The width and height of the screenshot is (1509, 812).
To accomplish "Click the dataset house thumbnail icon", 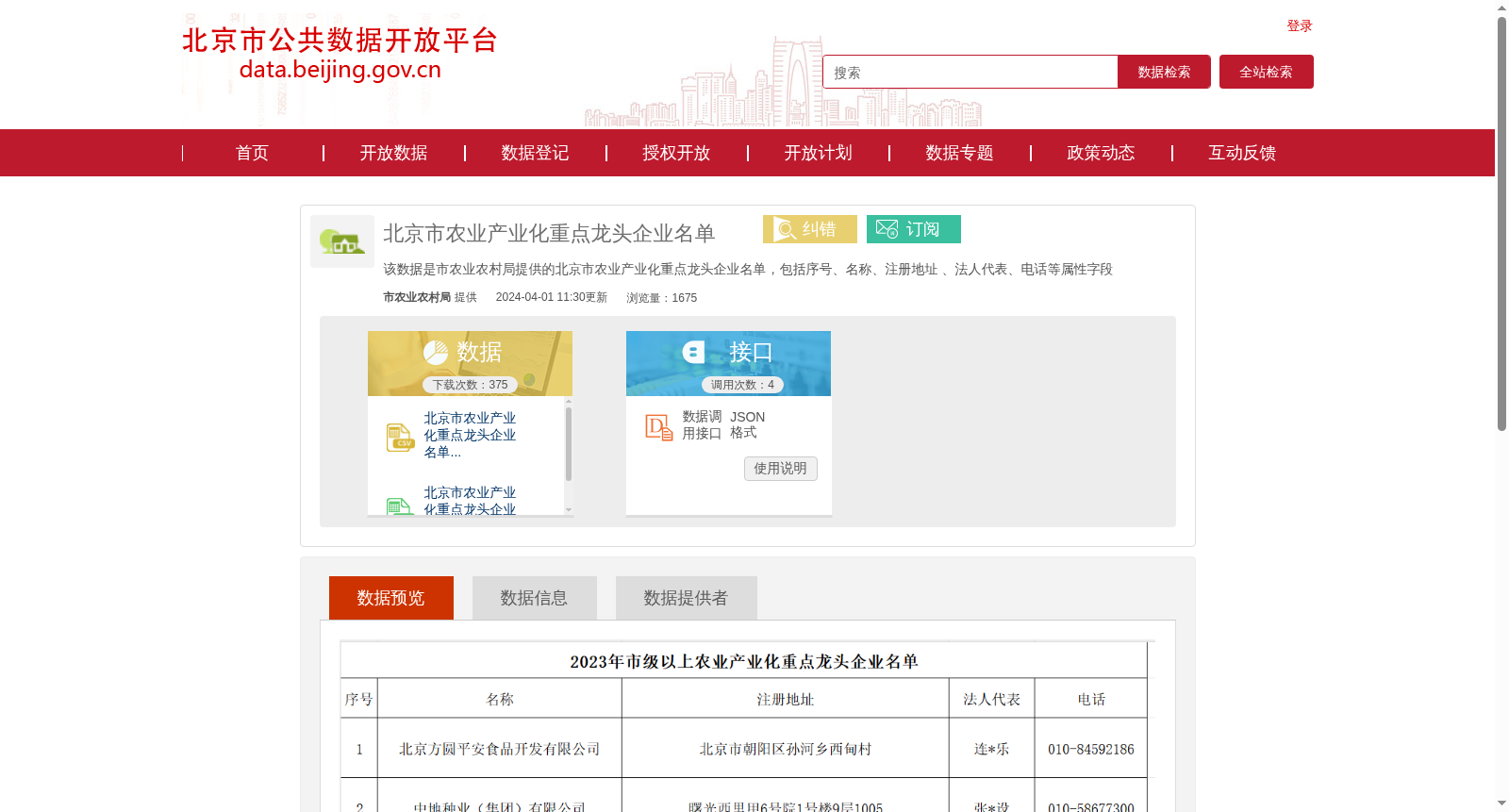I will 342,241.
